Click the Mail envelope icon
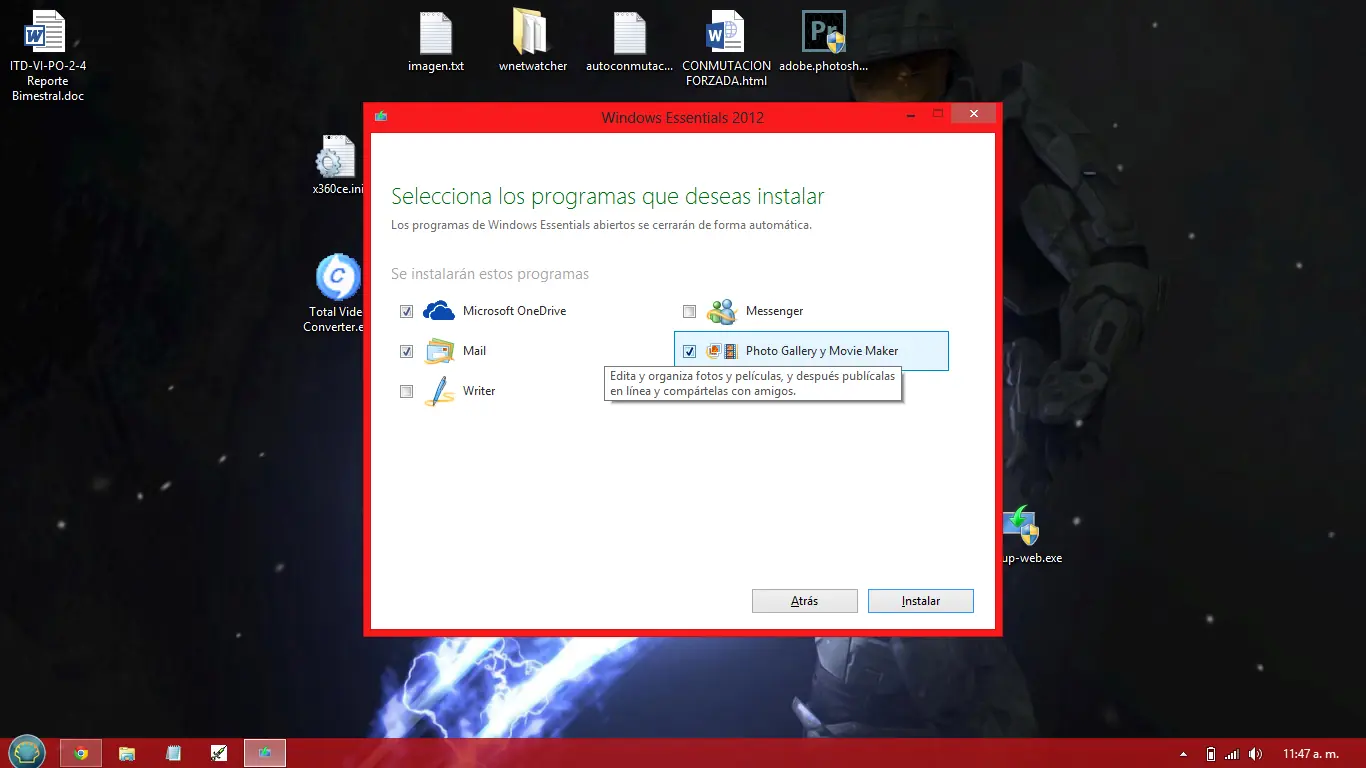1366x768 pixels. click(x=440, y=351)
